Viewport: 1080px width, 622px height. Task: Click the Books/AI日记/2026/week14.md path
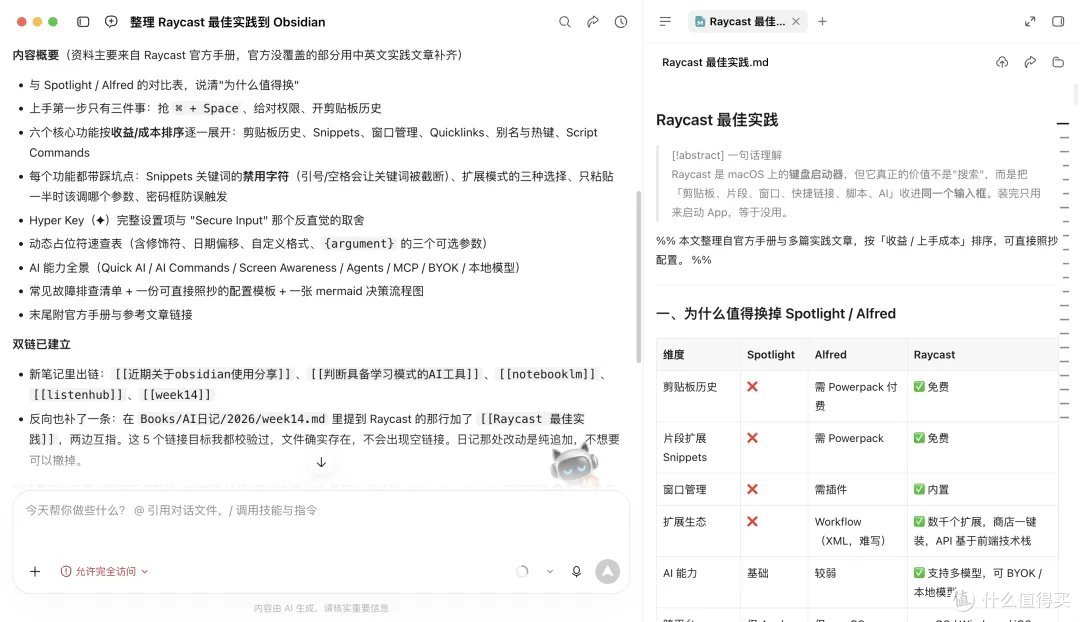[232, 419]
